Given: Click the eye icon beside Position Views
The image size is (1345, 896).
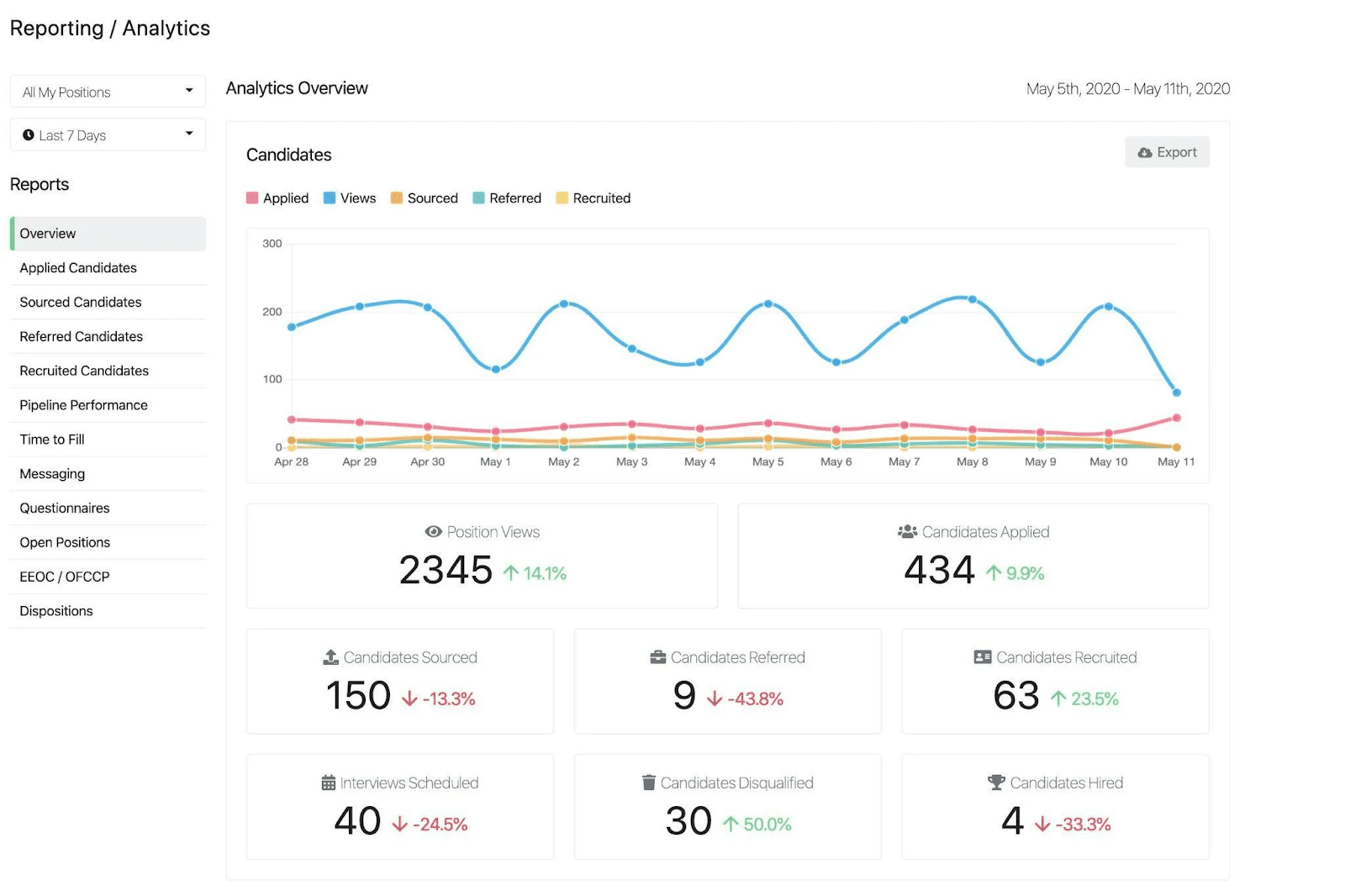Looking at the screenshot, I should point(434,532).
